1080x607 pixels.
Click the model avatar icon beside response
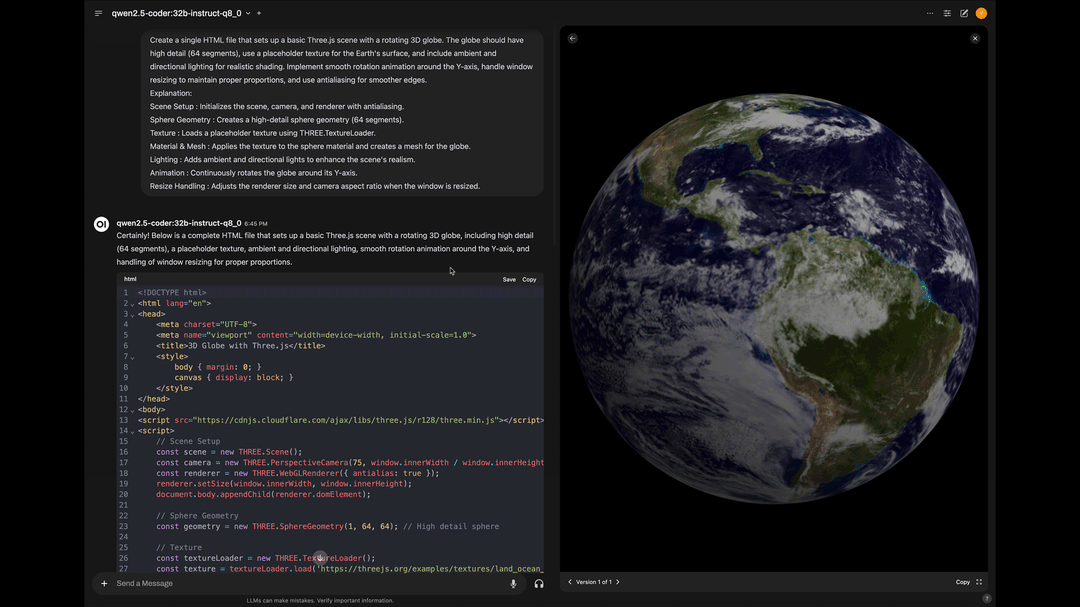coord(101,224)
